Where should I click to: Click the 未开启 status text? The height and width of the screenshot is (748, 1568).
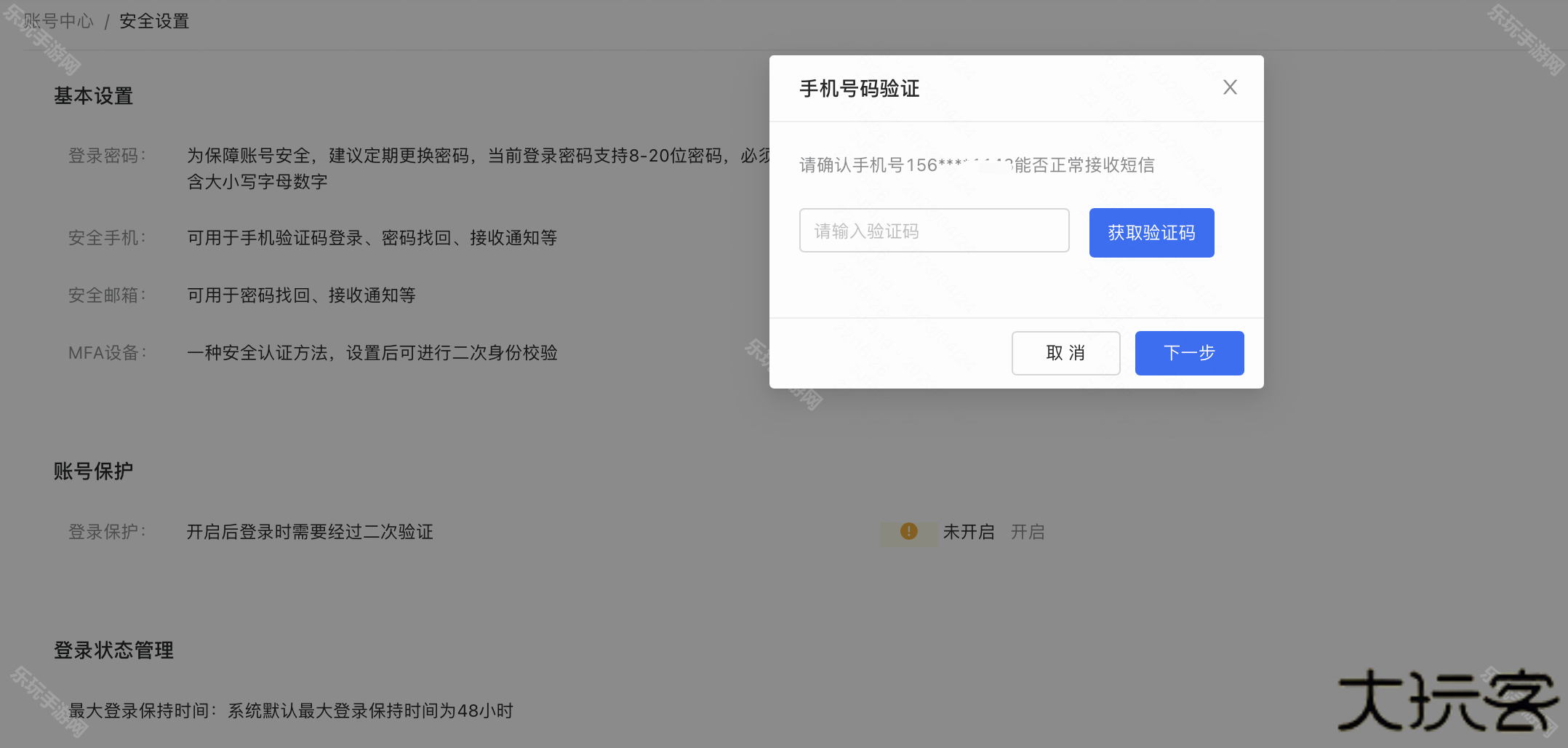pos(969,533)
